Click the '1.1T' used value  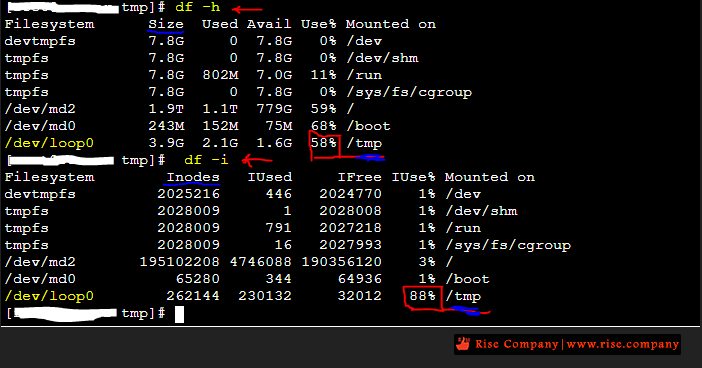(x=220, y=109)
